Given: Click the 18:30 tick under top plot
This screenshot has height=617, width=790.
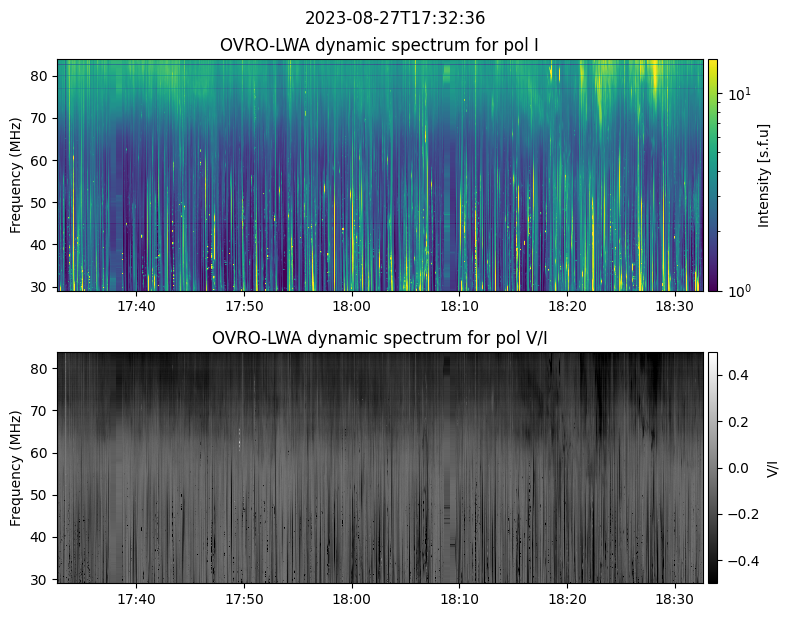Looking at the screenshot, I should (x=675, y=306).
